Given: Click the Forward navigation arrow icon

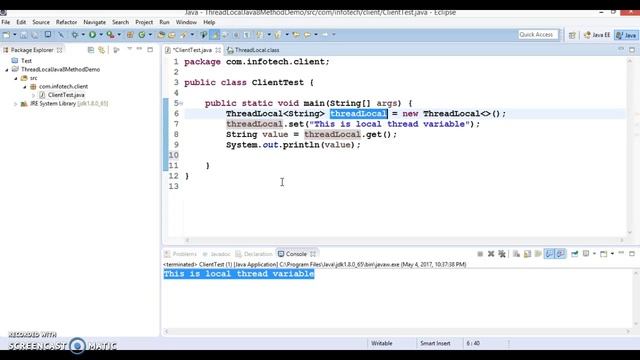Looking at the screenshot, I should [x=325, y=35].
